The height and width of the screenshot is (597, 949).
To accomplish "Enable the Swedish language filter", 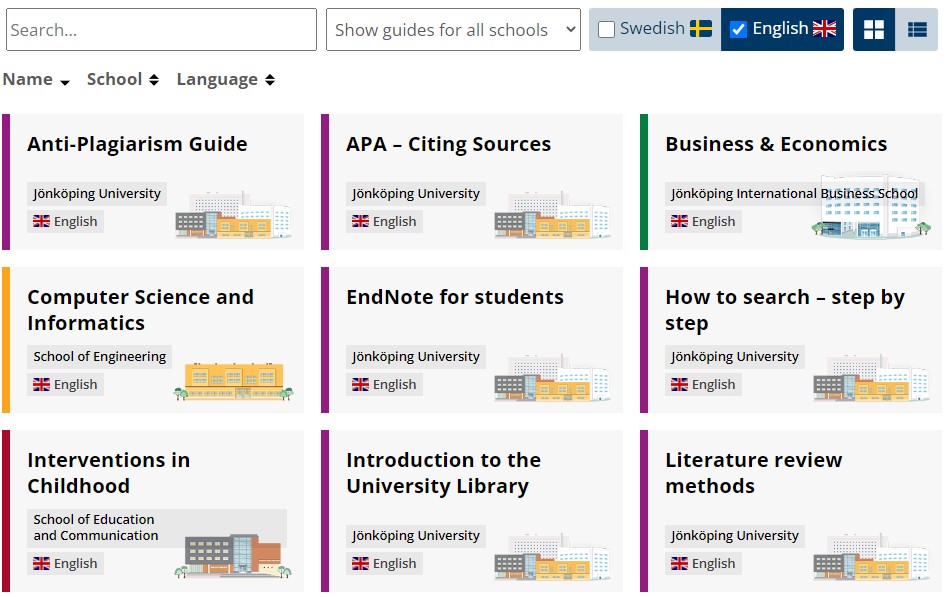I will tap(605, 29).
